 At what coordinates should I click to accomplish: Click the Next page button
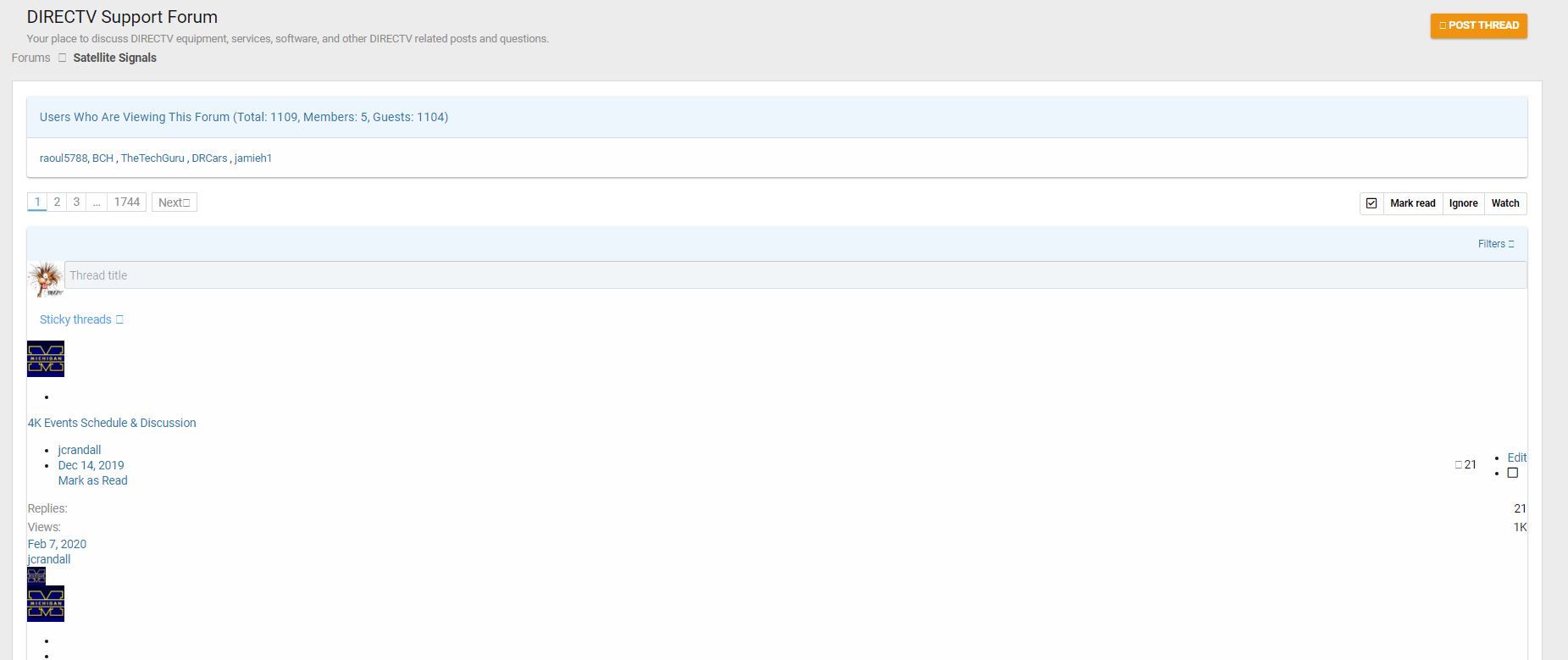coord(175,202)
